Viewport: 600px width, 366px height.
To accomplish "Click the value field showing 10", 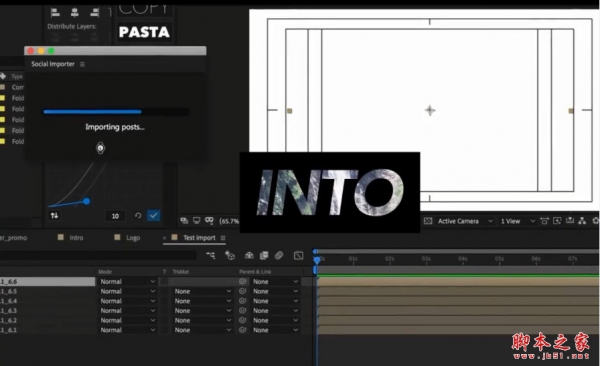I will click(115, 216).
